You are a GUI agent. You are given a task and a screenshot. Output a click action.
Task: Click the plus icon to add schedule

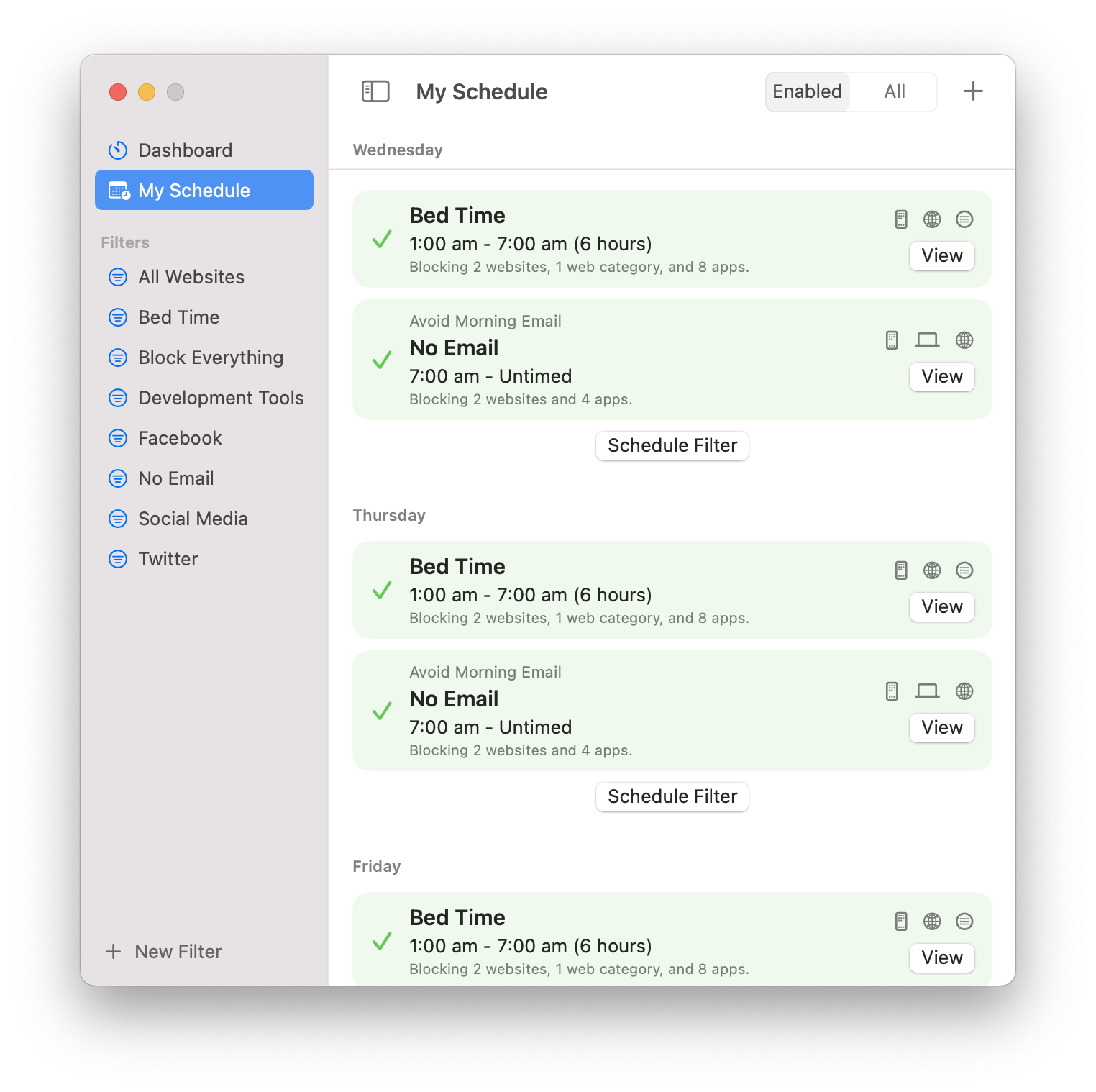pos(972,91)
